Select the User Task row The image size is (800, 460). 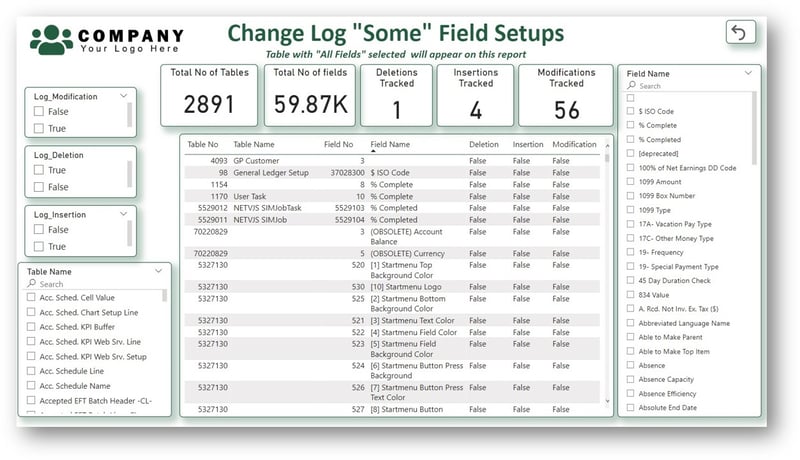click(392, 196)
